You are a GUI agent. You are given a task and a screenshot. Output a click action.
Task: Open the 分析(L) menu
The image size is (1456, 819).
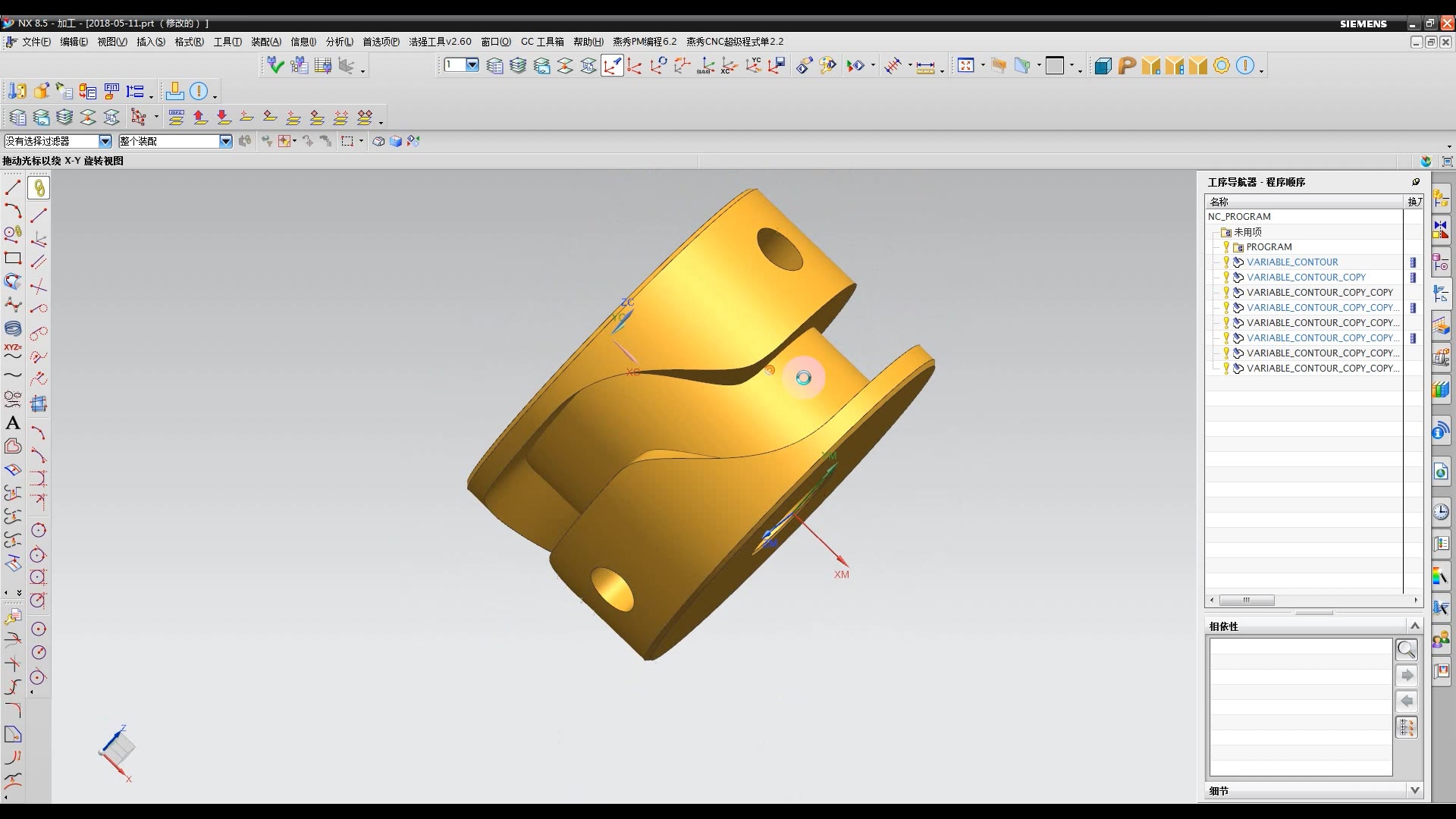pos(339,42)
